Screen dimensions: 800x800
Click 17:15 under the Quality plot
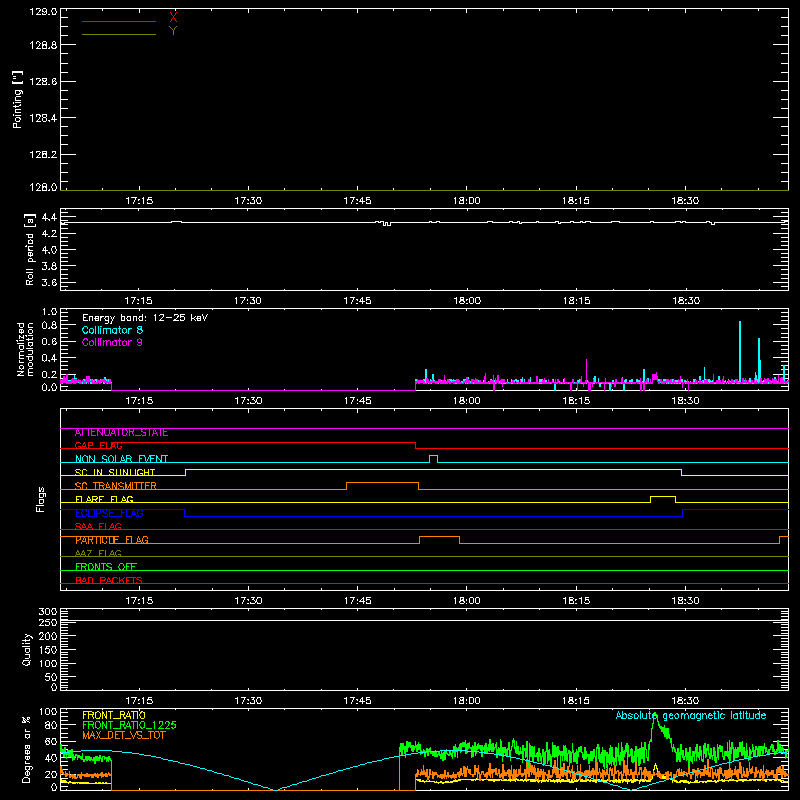click(x=139, y=701)
